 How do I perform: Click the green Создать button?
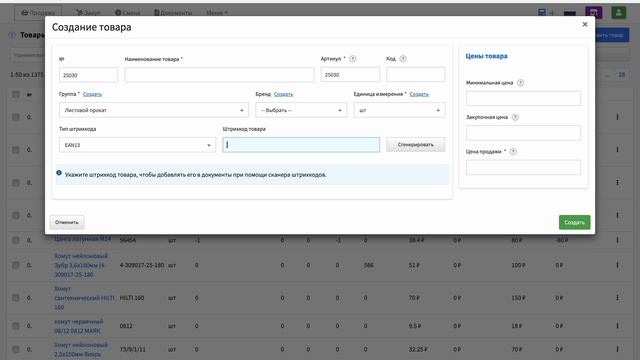click(x=574, y=222)
